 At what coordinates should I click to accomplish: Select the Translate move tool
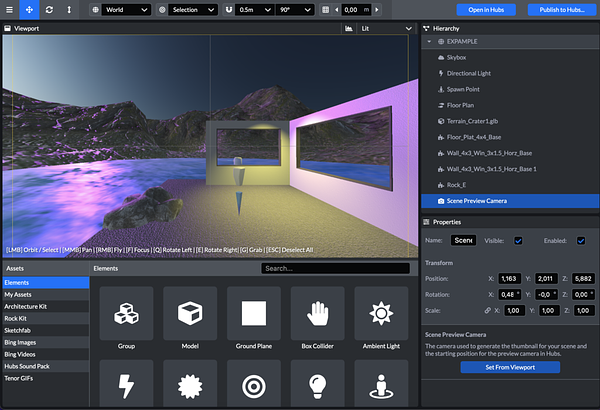29,9
